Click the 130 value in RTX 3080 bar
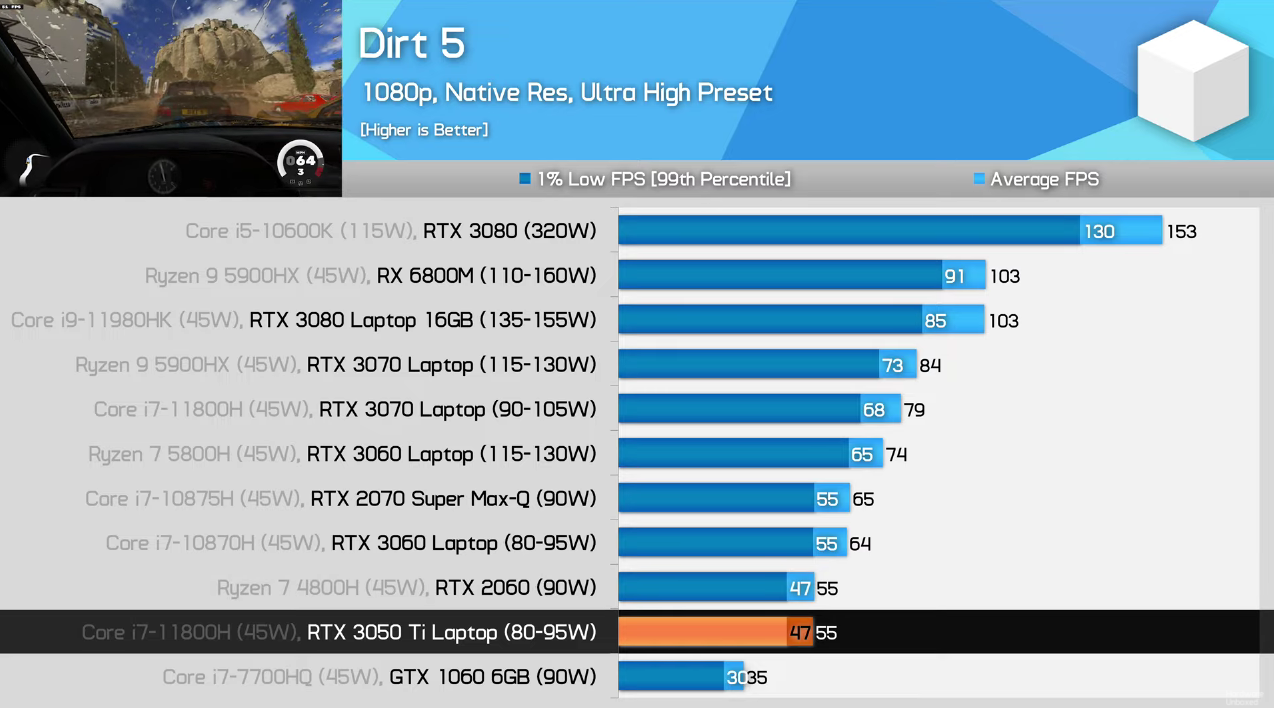 [1099, 232]
